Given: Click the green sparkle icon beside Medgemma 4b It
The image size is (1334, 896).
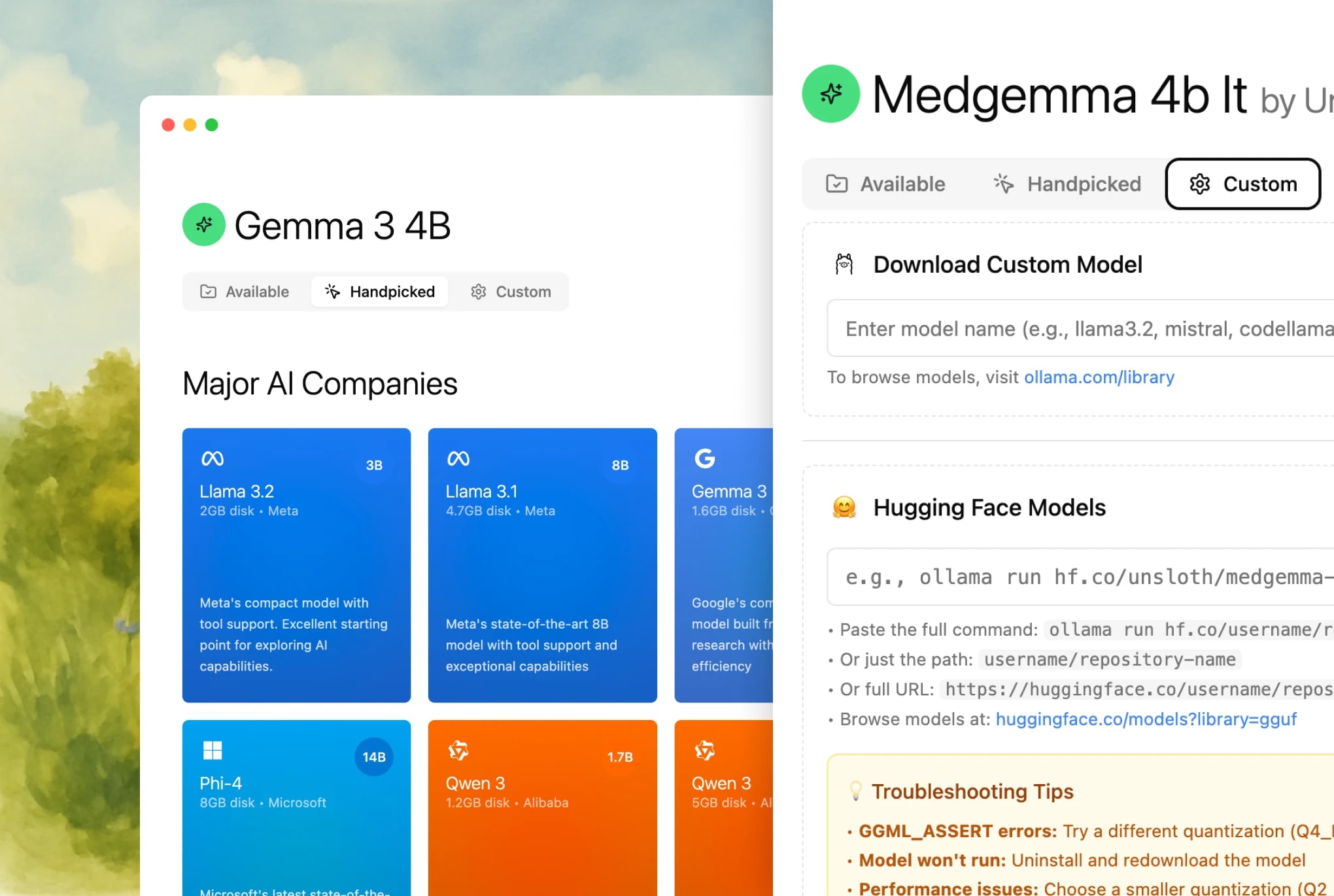Looking at the screenshot, I should tap(830, 94).
